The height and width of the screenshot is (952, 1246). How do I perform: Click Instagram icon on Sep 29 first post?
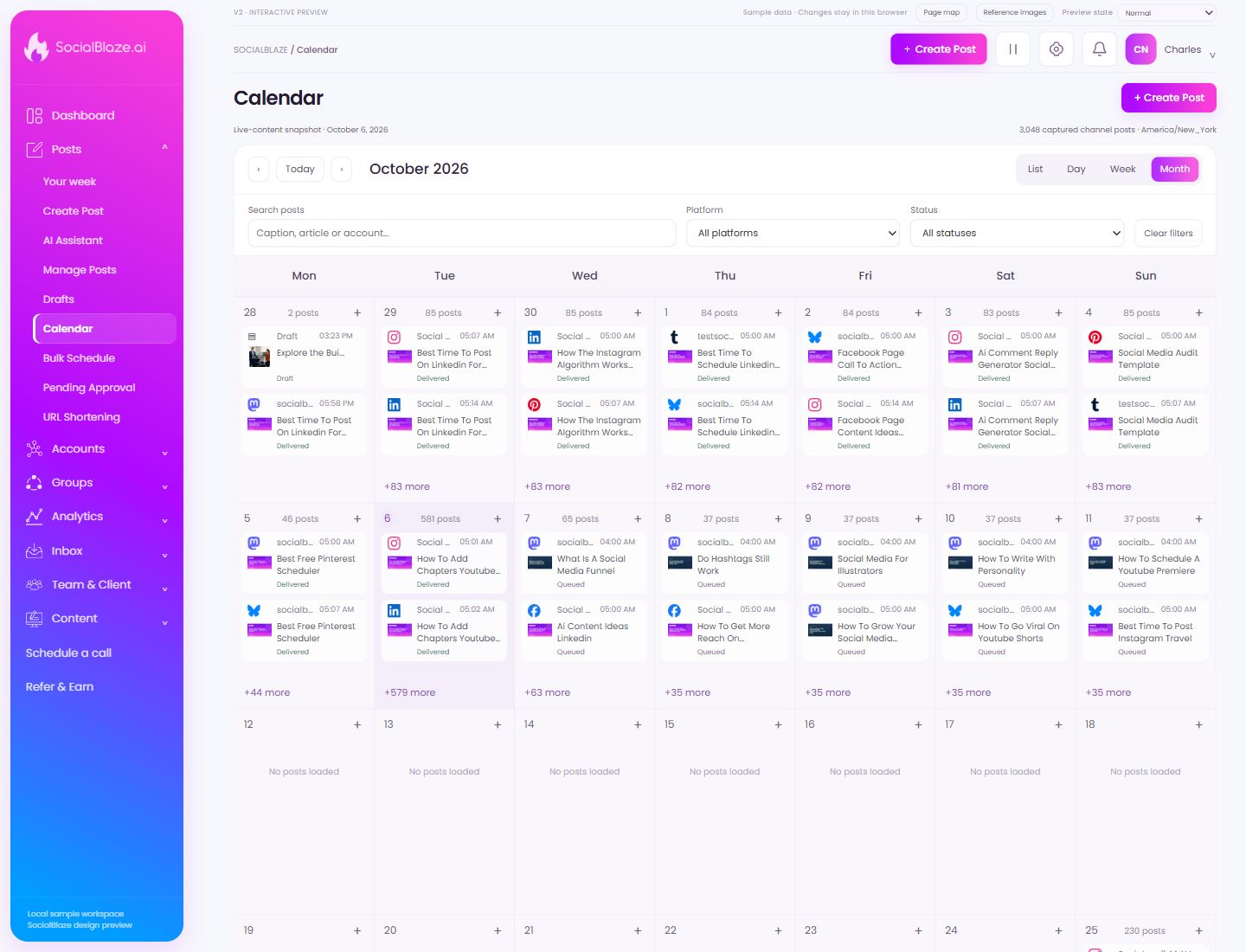[394, 338]
